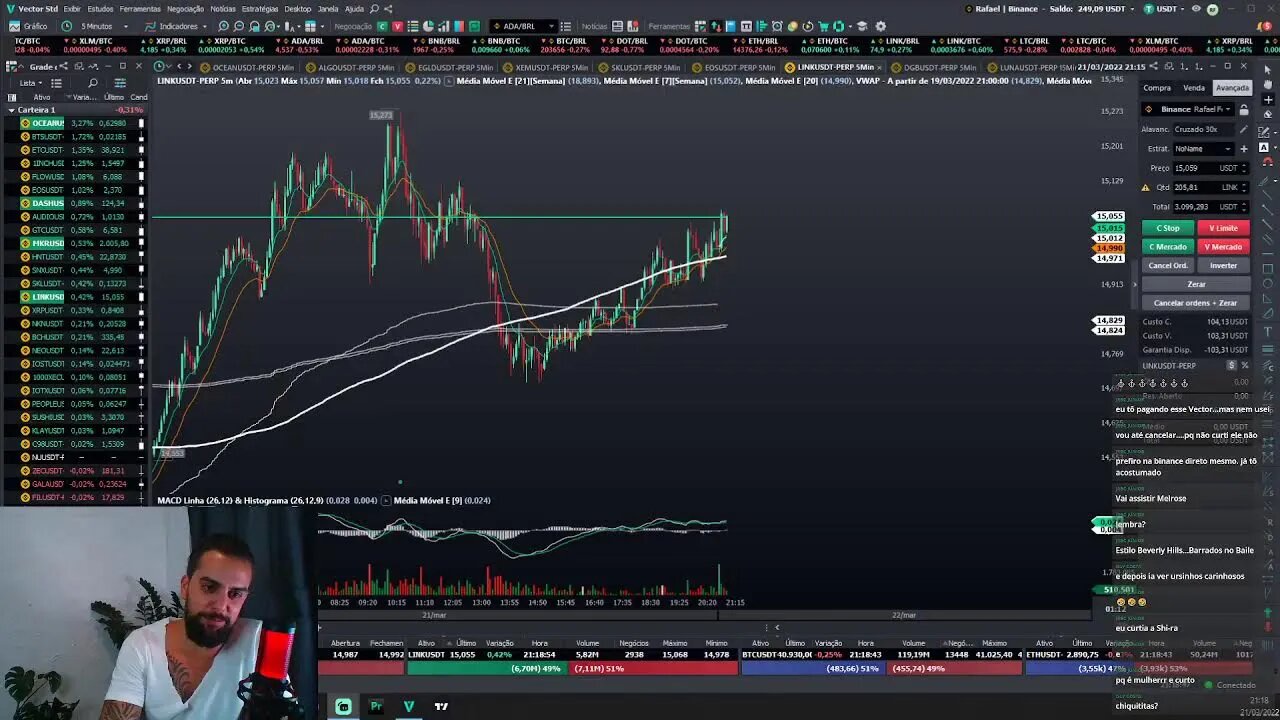Open the Rafael Binance account saldo dropdown
1280x720 pixels.
pyautogui.click(x=1052, y=9)
